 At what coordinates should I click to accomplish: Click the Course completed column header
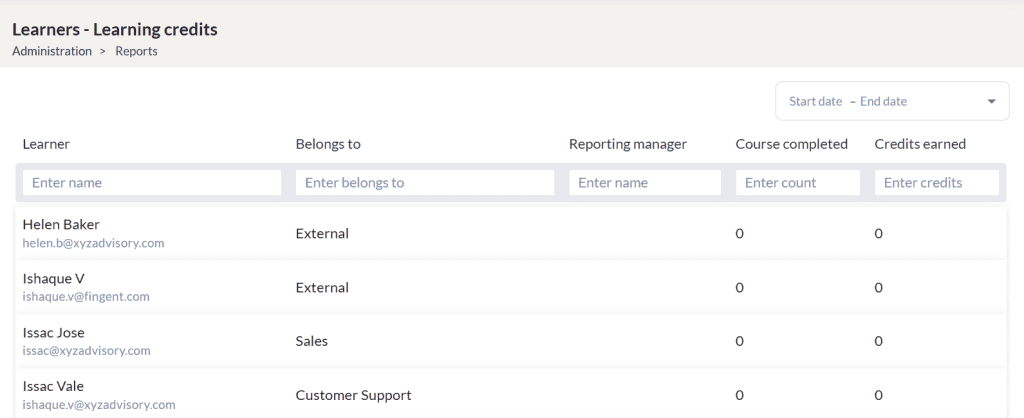tap(791, 144)
